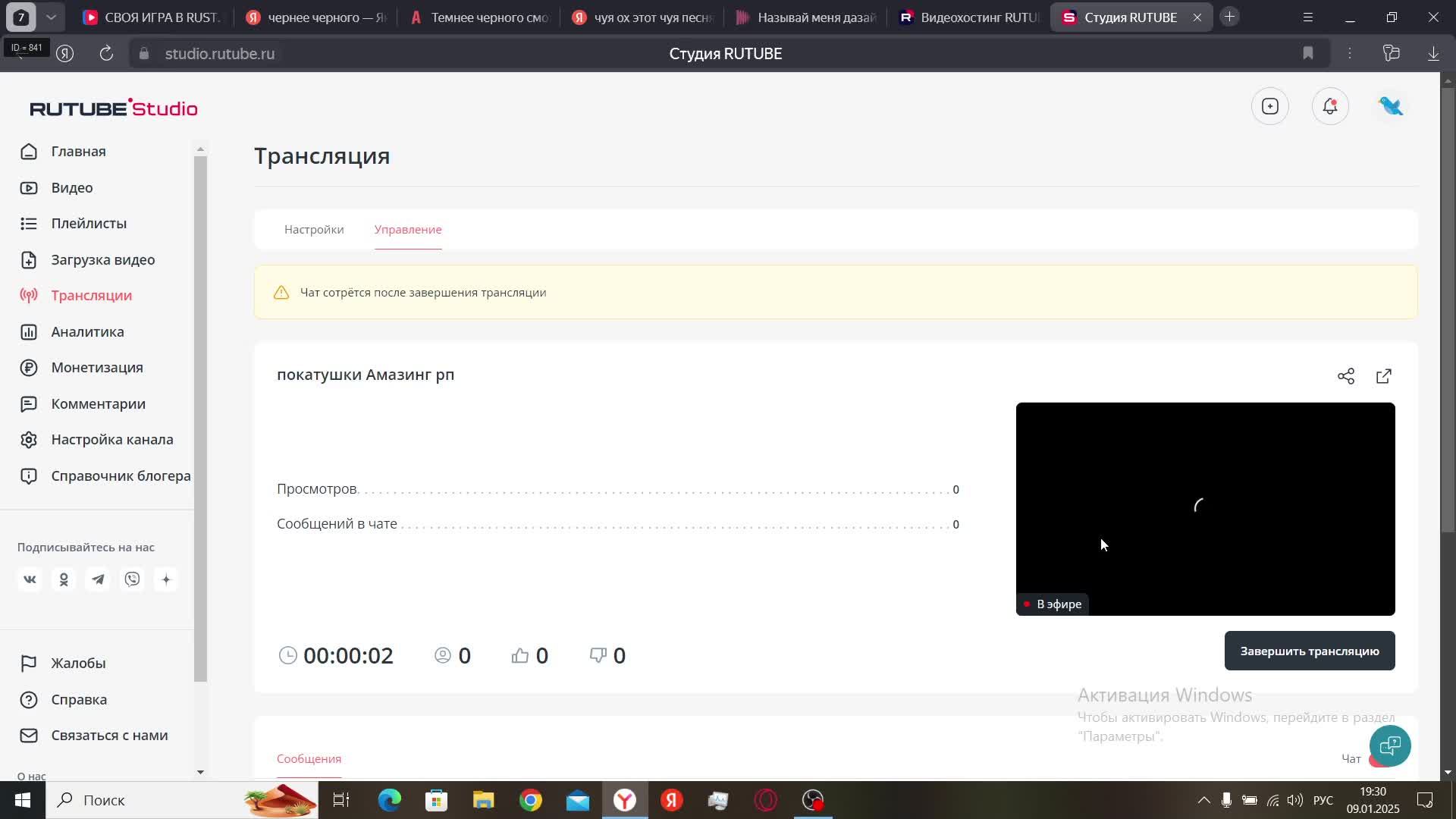Open Аналитика in the sidebar
This screenshot has width=1456, height=819.
tap(87, 332)
